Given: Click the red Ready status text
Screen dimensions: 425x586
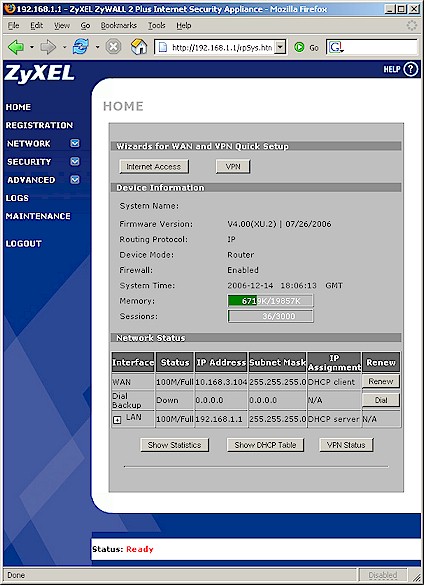Looking at the screenshot, I should [x=140, y=549].
